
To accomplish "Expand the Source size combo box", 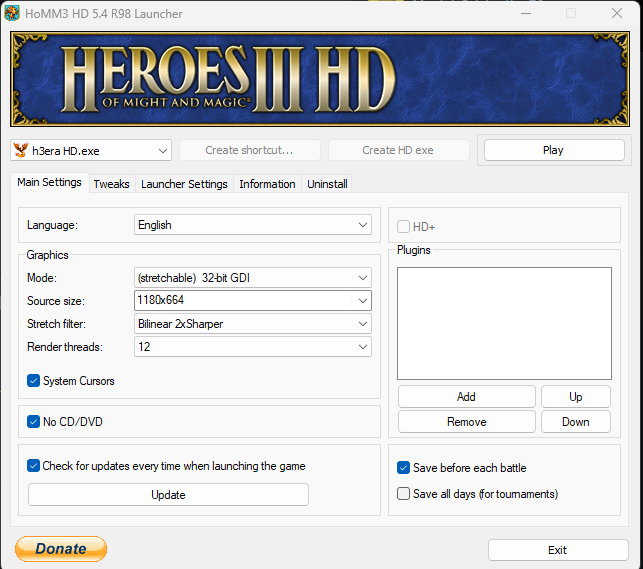I will pos(253,300).
